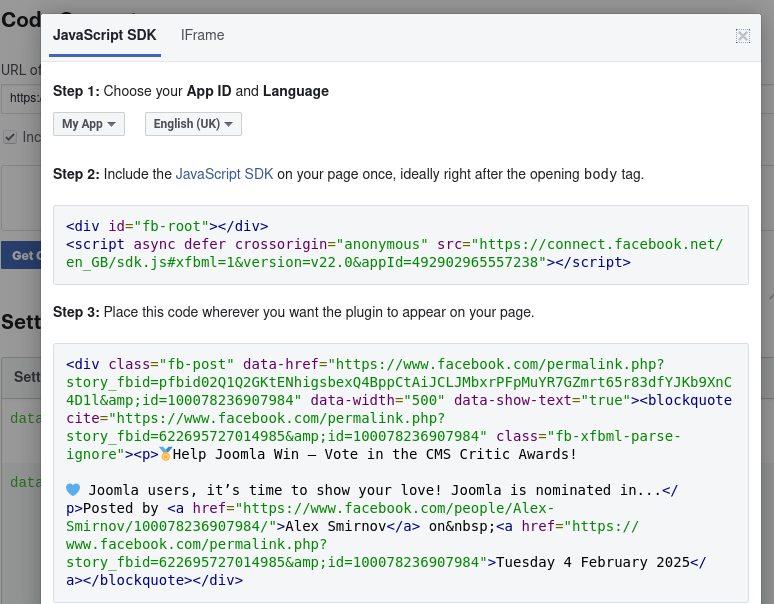The width and height of the screenshot is (774, 604).
Task: Click 'Tuesday 4 February 2025' in code
Action: coord(593,563)
